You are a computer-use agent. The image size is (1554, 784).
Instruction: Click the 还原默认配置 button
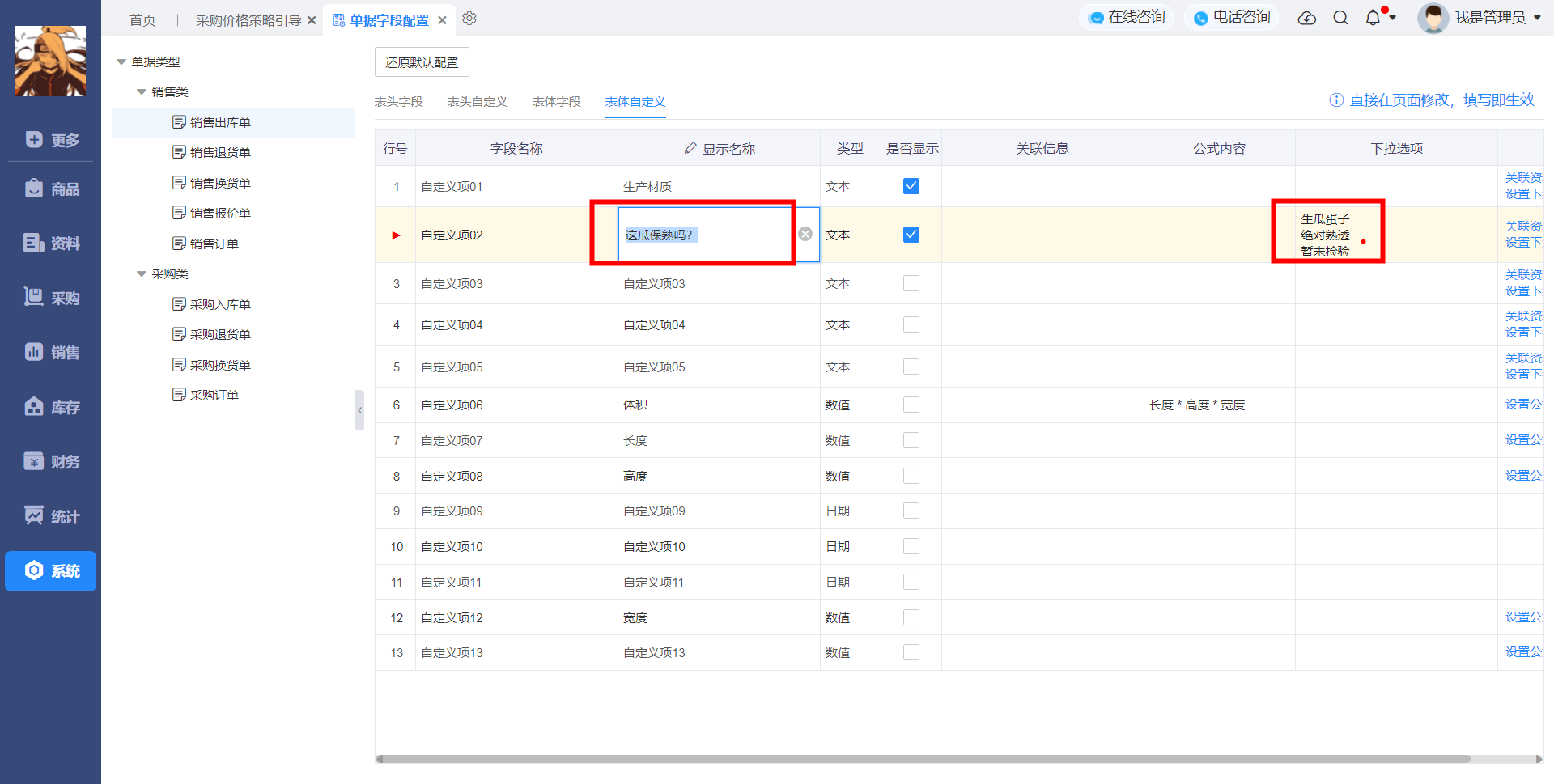[422, 62]
